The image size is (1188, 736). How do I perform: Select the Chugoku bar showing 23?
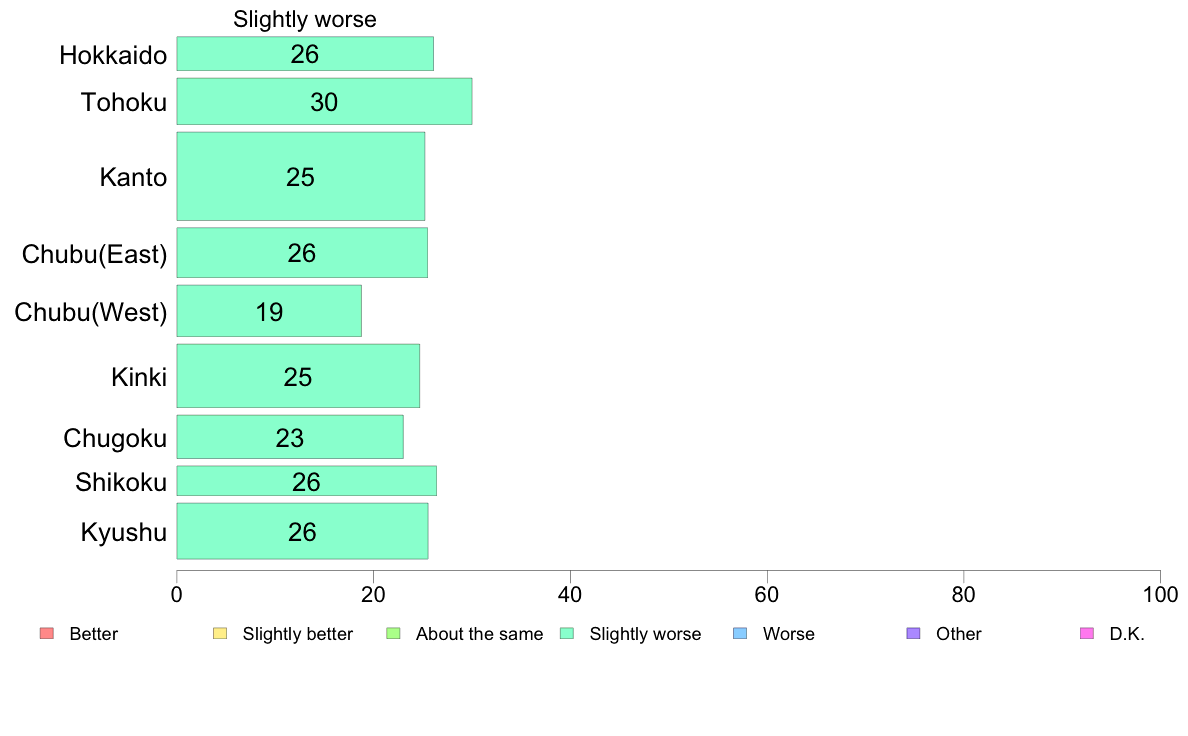(290, 437)
